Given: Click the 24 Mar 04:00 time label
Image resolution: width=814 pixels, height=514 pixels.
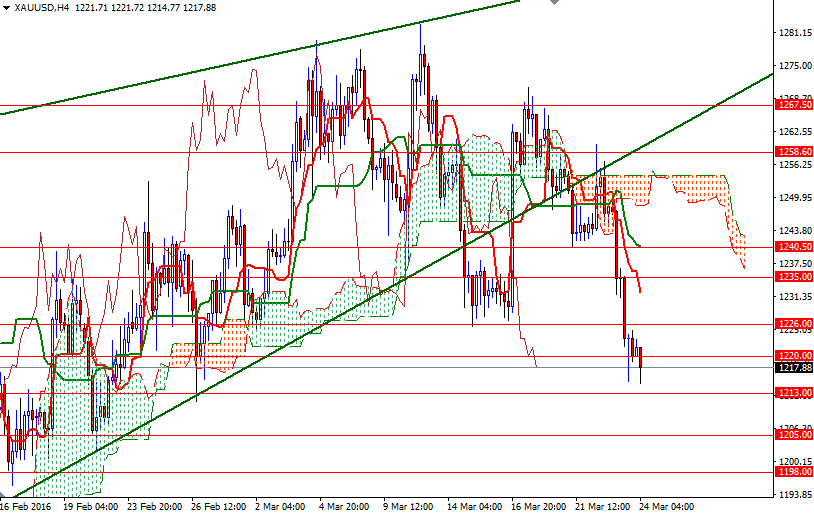Looking at the screenshot, I should (x=668, y=506).
